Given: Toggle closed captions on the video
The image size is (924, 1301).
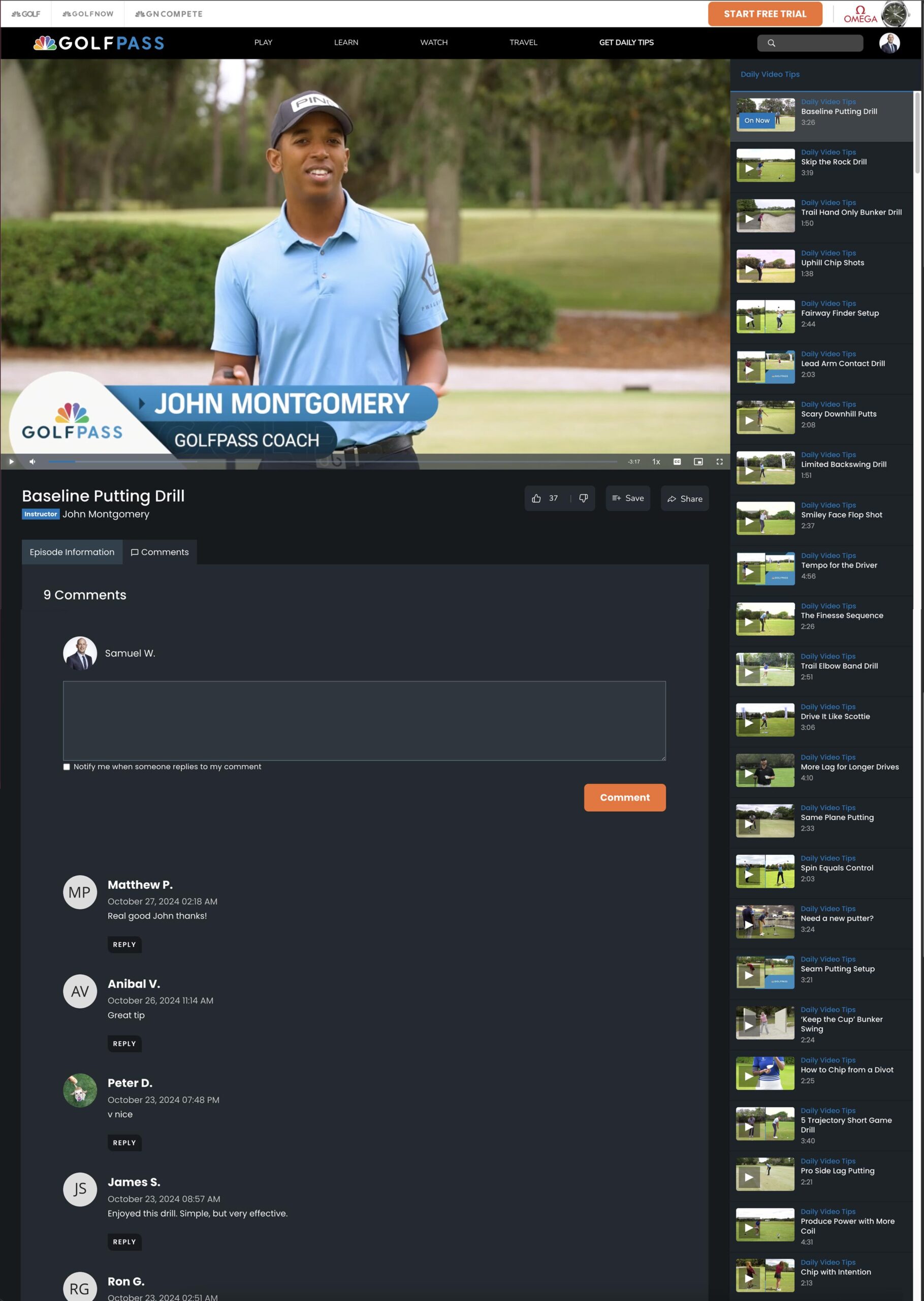Looking at the screenshot, I should click(677, 461).
